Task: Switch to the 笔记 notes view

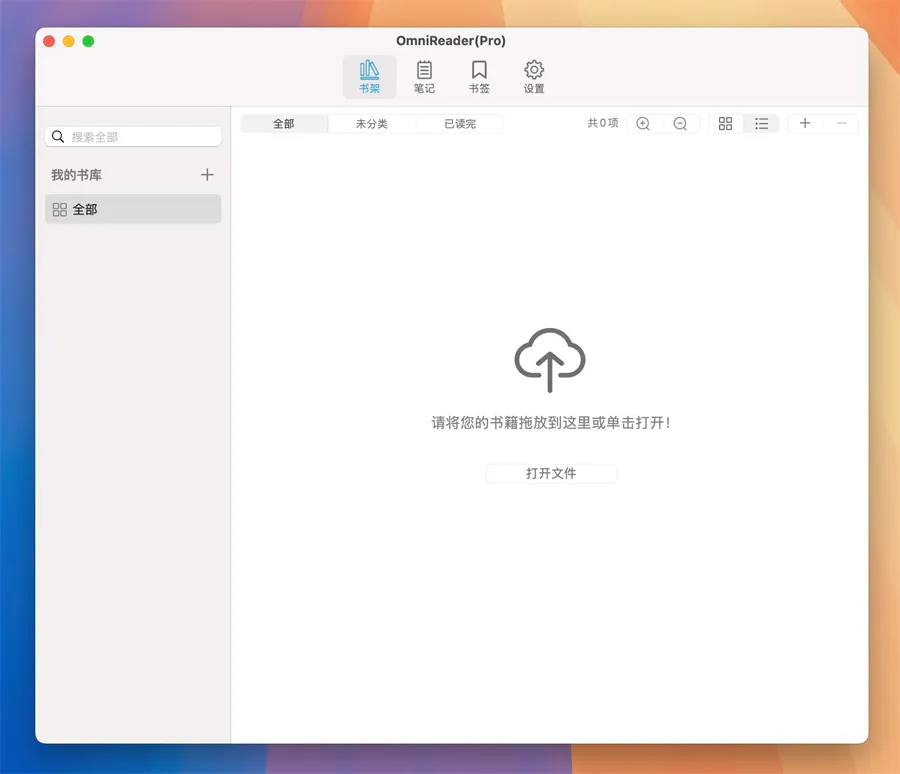Action: point(424,76)
